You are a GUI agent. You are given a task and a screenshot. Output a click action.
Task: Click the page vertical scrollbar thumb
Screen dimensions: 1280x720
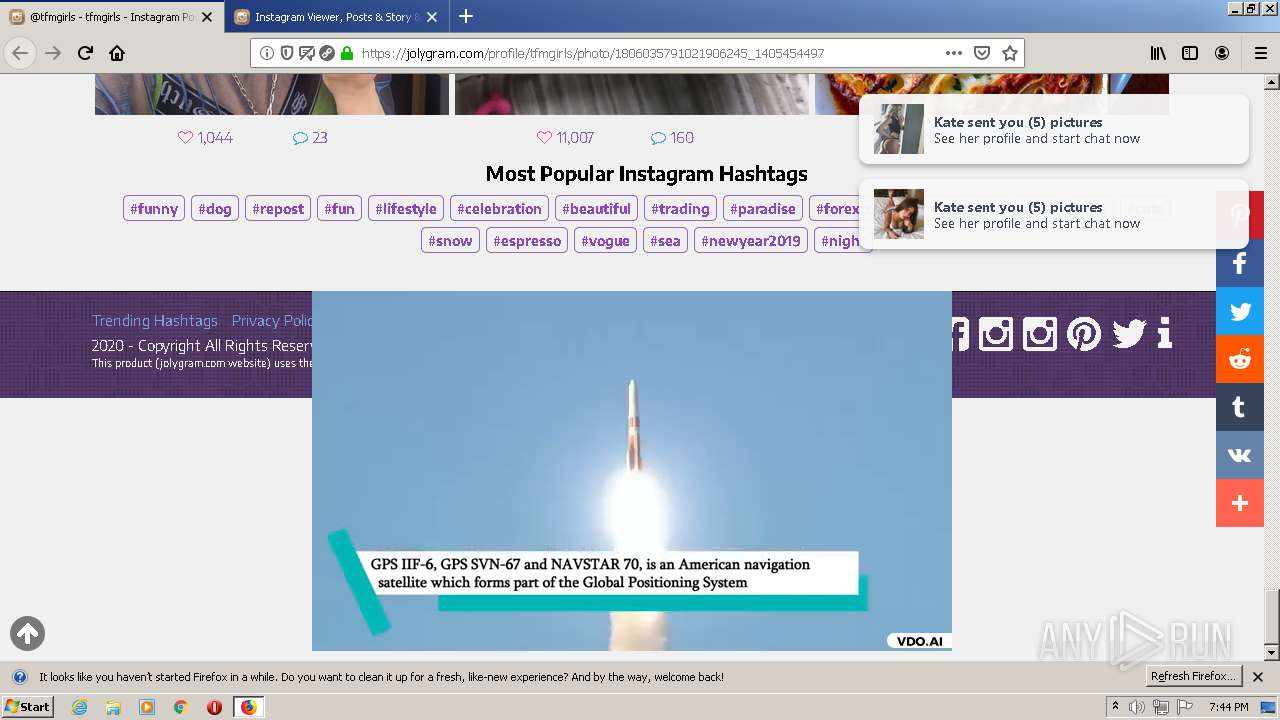click(x=1272, y=617)
